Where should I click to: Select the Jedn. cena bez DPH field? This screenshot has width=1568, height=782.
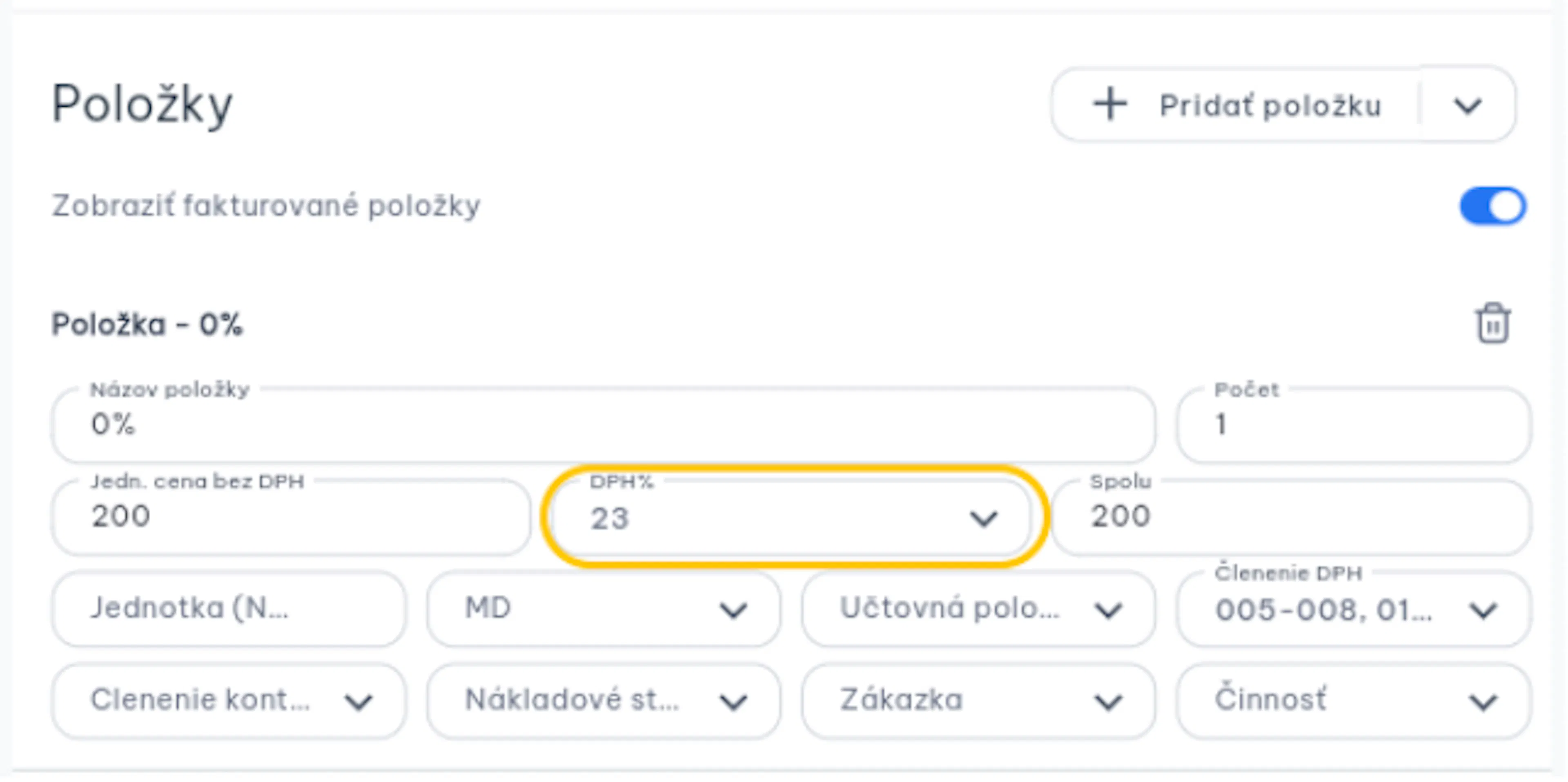[x=291, y=517]
